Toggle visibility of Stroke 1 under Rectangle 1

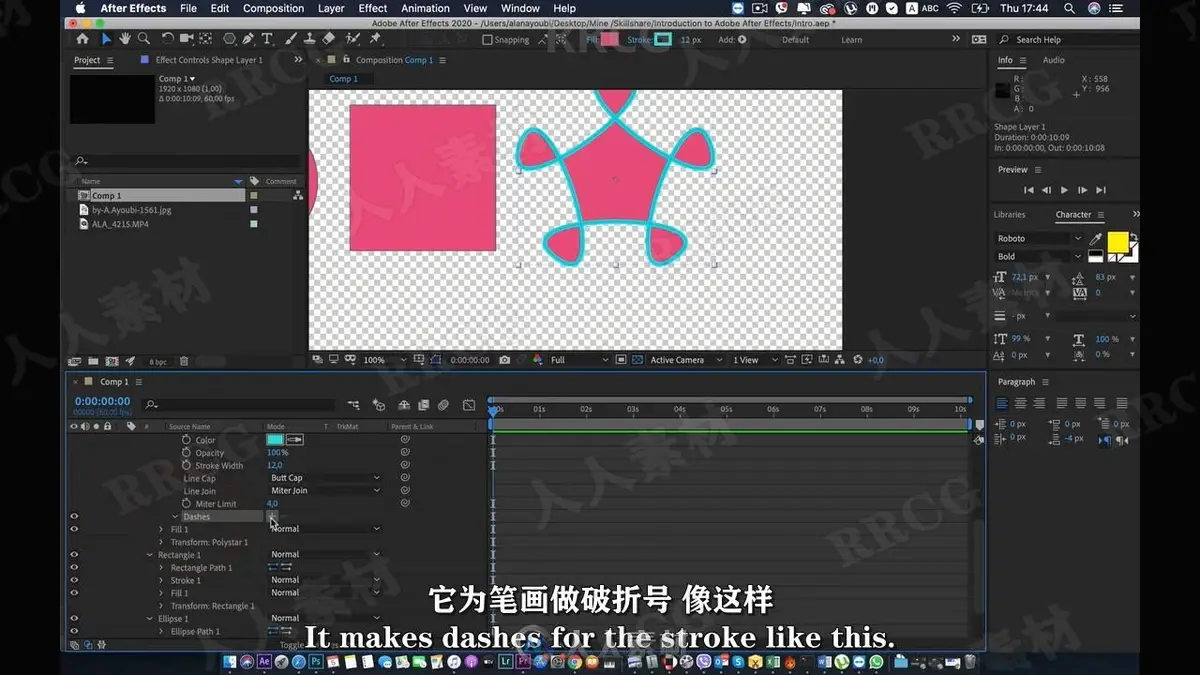(74, 580)
